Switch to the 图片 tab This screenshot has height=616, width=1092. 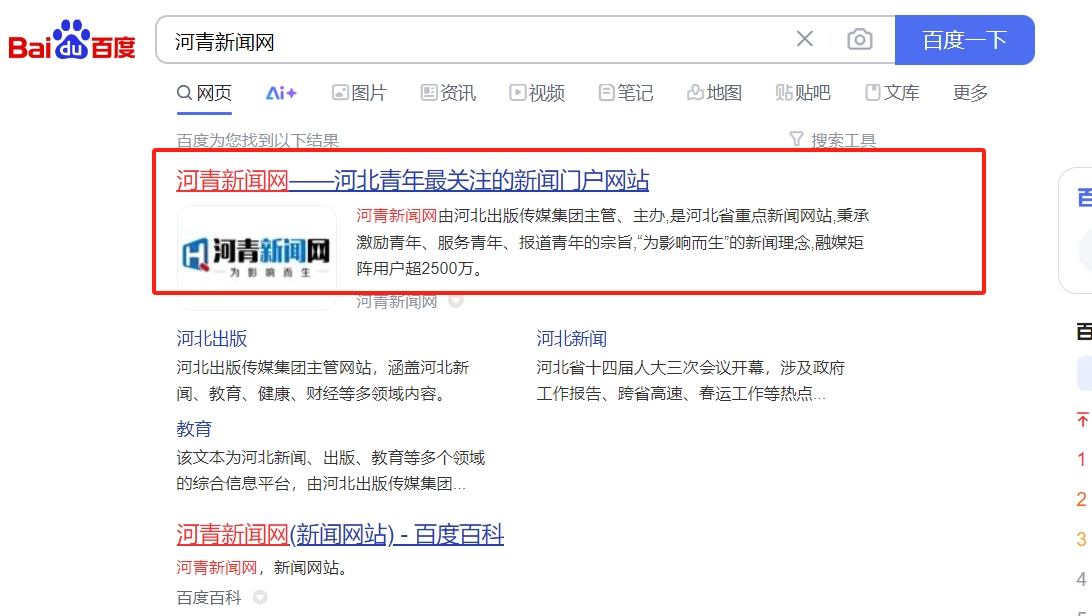click(x=359, y=93)
